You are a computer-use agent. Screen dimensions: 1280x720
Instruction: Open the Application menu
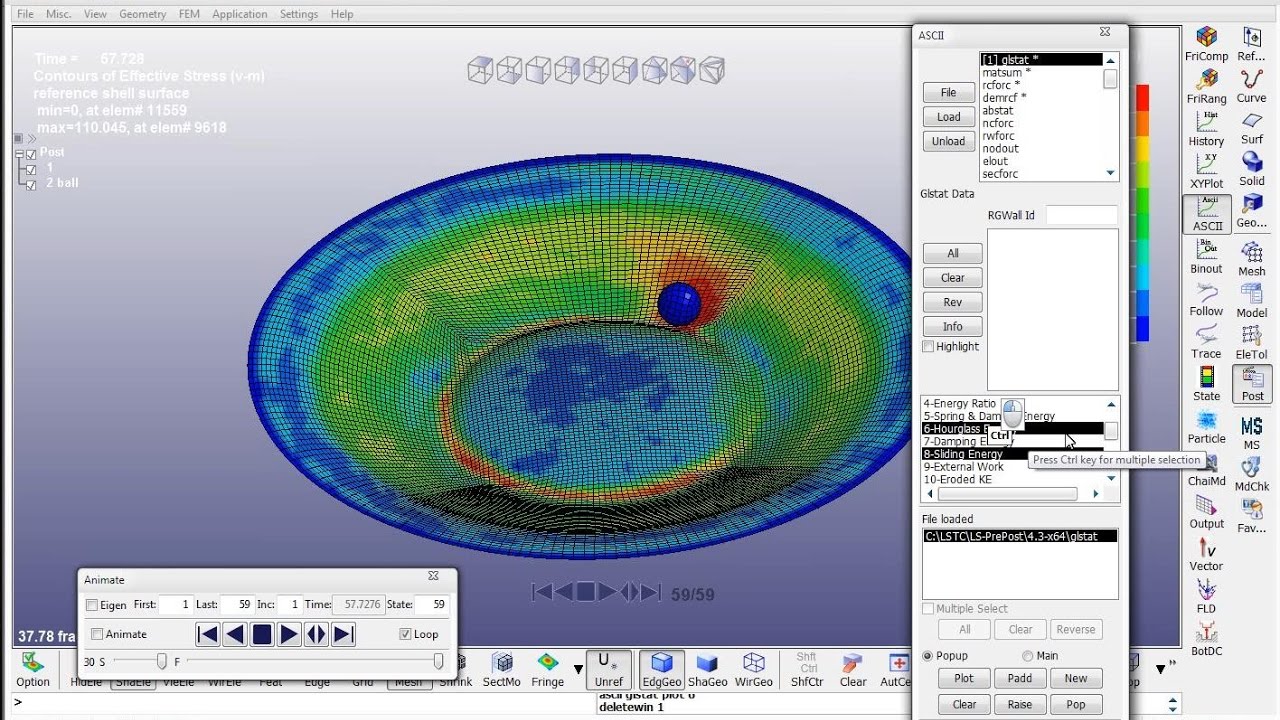(240, 14)
